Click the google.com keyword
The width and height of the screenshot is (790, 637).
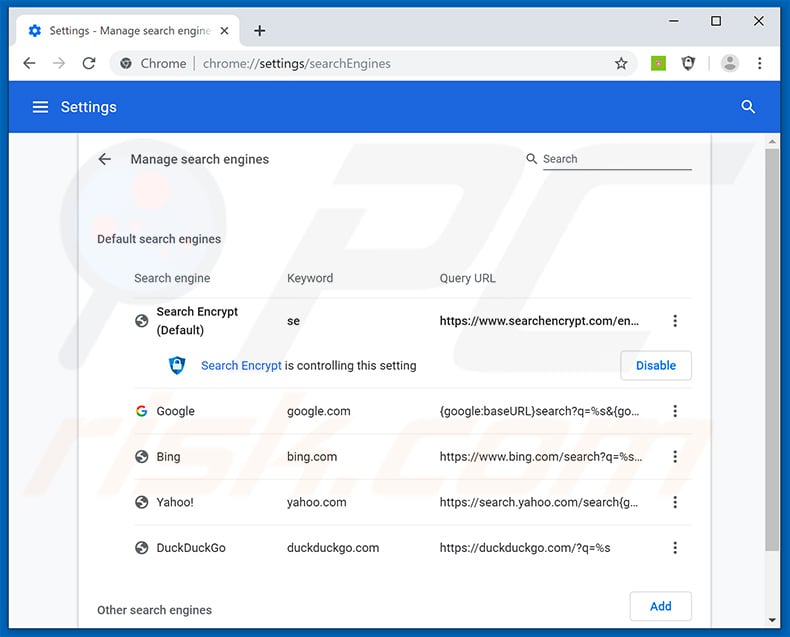click(318, 411)
